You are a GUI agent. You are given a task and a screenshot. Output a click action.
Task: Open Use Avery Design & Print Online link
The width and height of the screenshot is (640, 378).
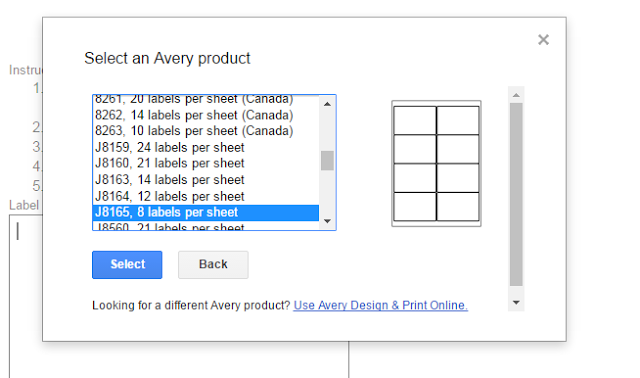[380, 305]
